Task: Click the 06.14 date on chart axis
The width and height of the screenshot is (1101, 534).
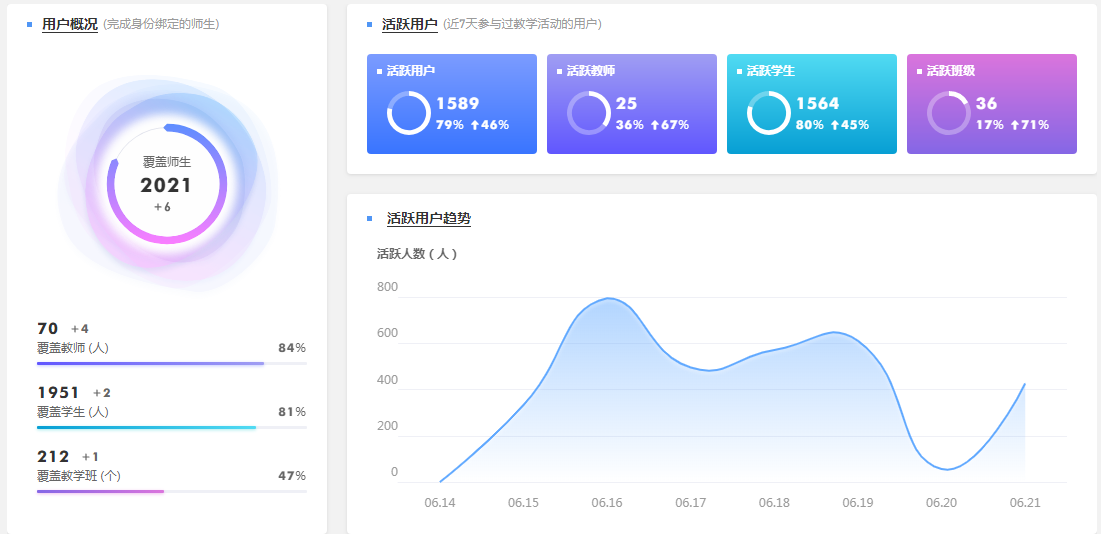Action: [x=440, y=503]
